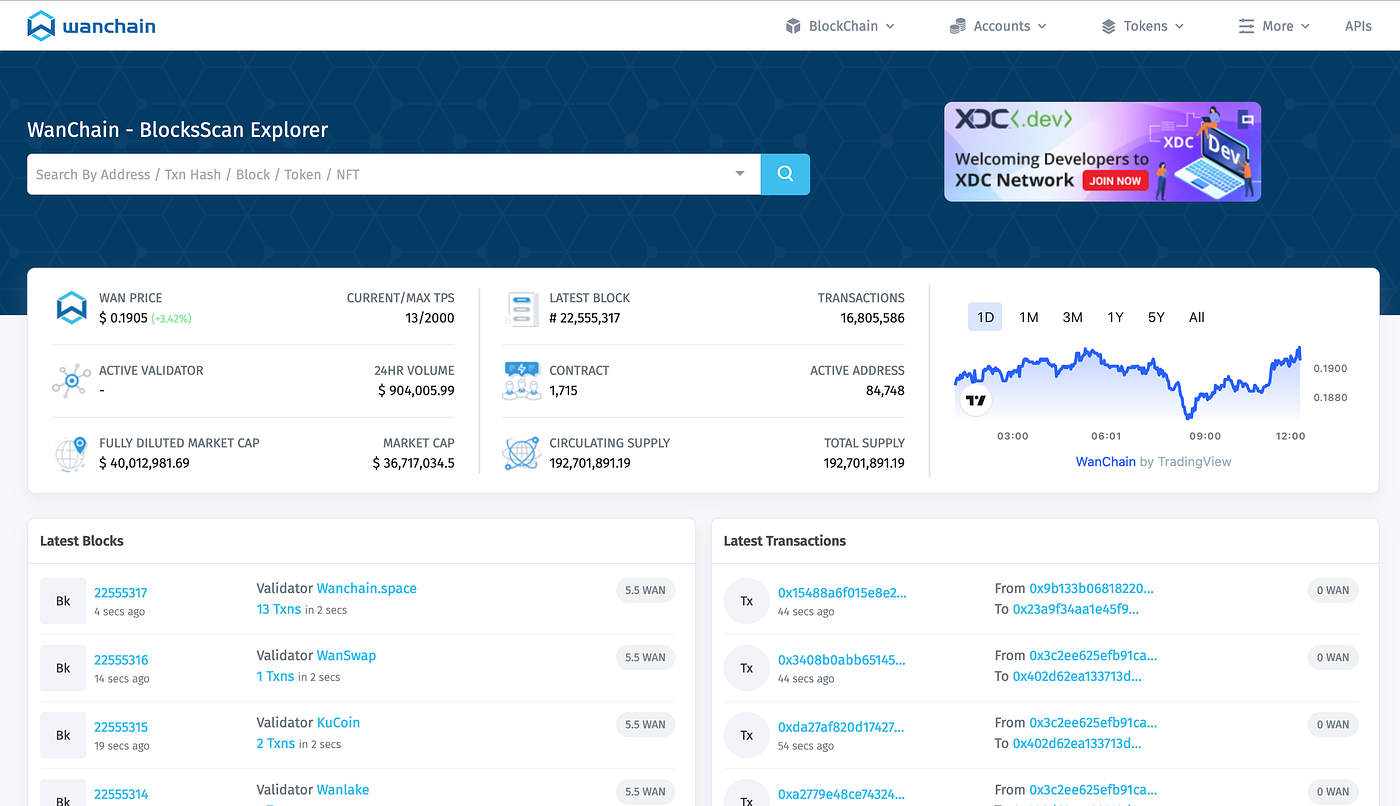View the 1 Txns link
The image size is (1400, 806).
tap(275, 676)
